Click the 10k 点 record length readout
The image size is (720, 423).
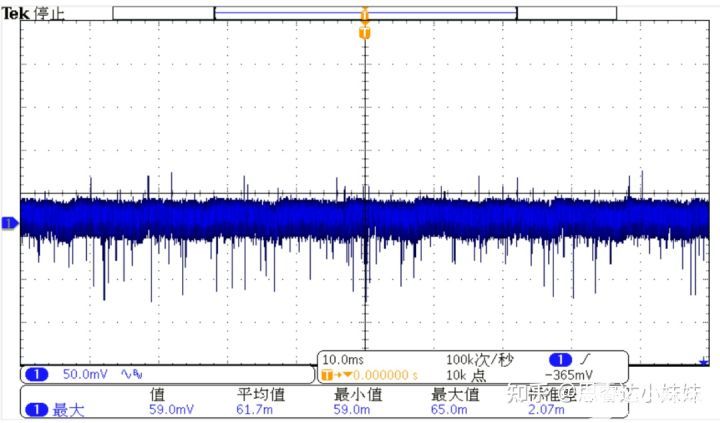(466, 375)
